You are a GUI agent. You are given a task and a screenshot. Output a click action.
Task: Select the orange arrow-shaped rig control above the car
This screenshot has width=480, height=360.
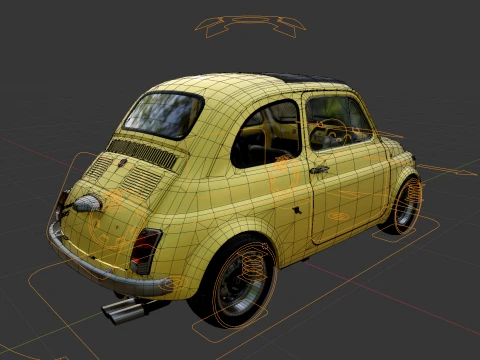(x=250, y=26)
